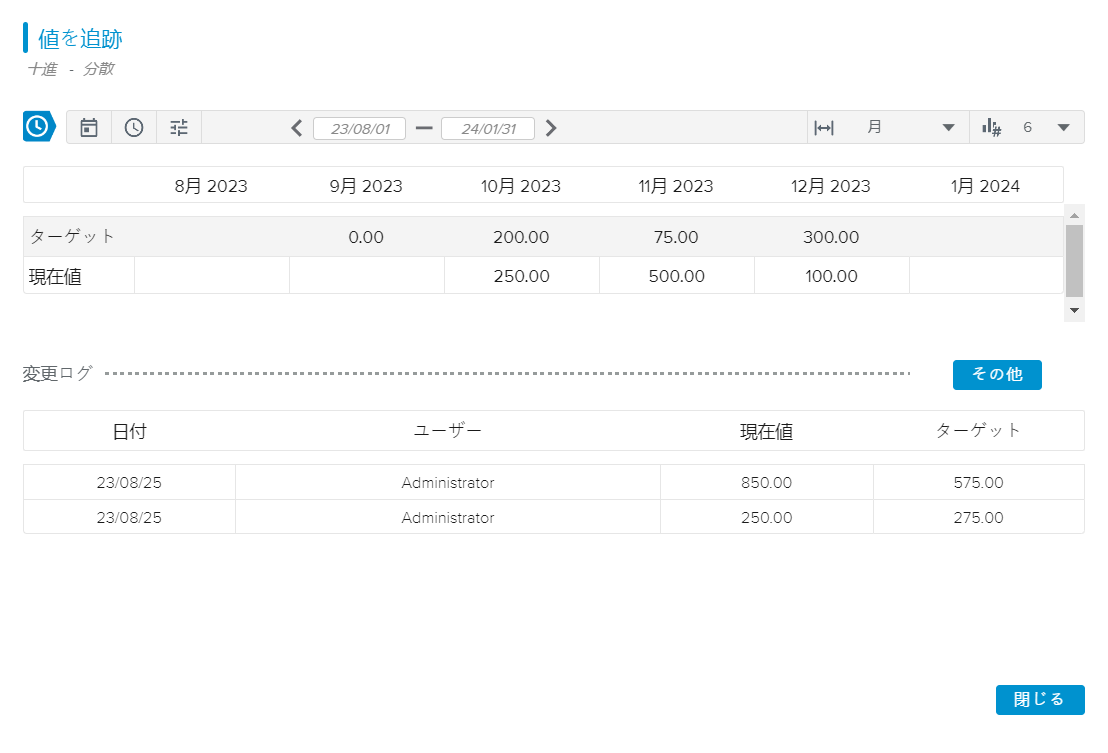This screenshot has height=753, width=1108.
Task: Expand the 月 period dropdown
Action: (948, 128)
